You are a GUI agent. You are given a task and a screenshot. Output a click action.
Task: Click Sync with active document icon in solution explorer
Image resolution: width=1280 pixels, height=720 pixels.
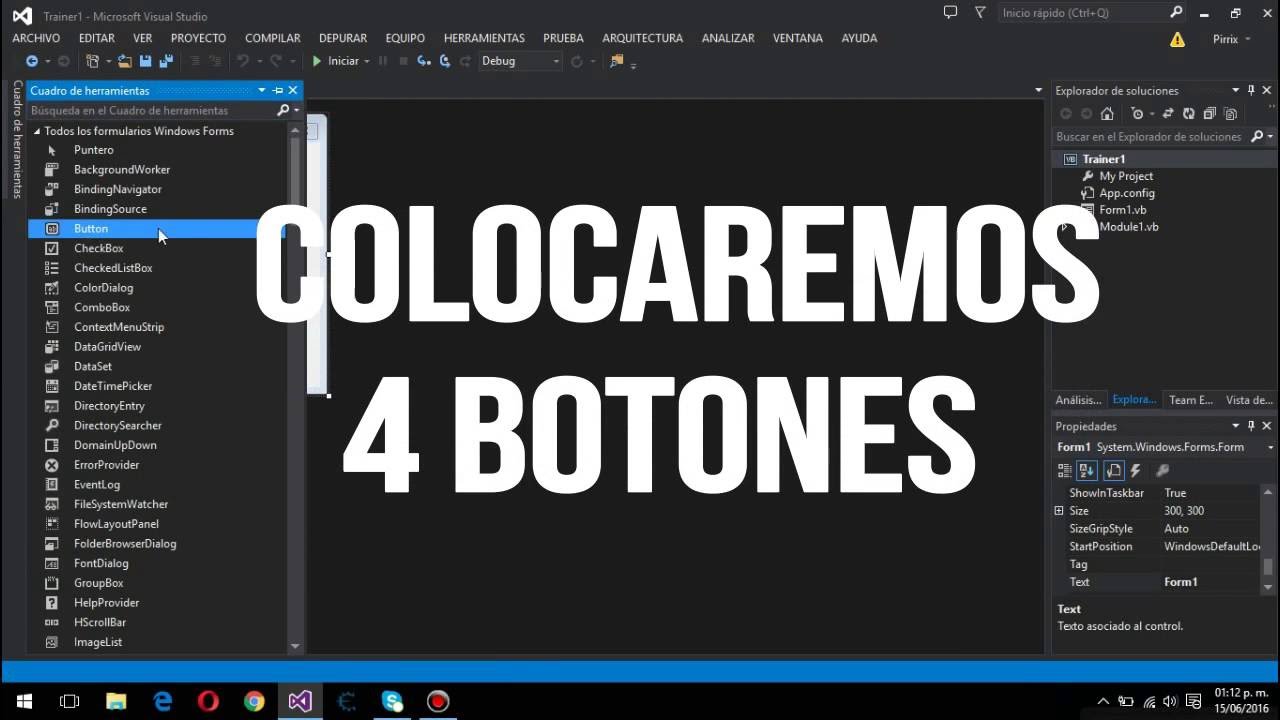coord(1168,114)
